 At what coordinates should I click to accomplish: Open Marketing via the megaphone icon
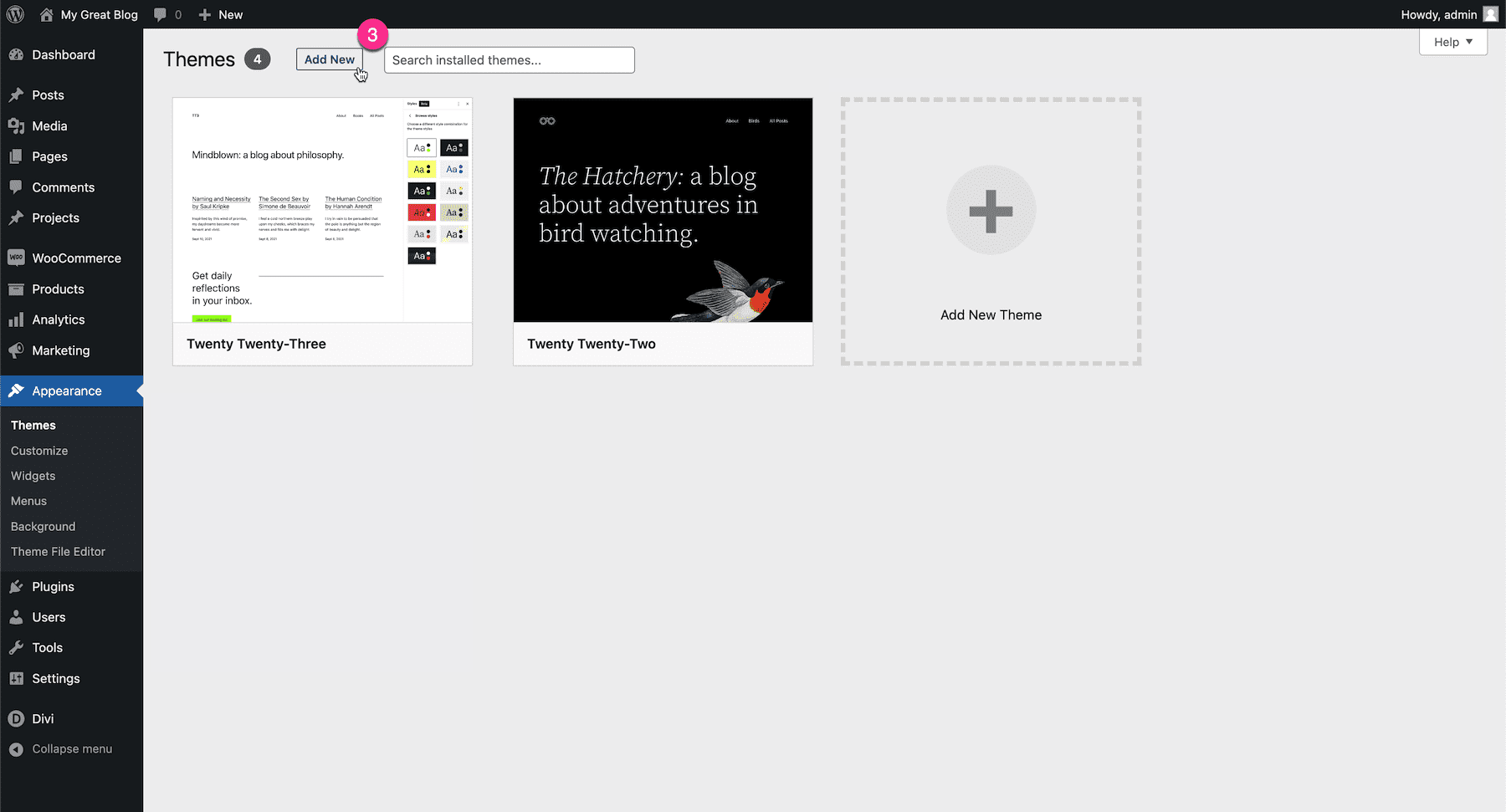18,350
